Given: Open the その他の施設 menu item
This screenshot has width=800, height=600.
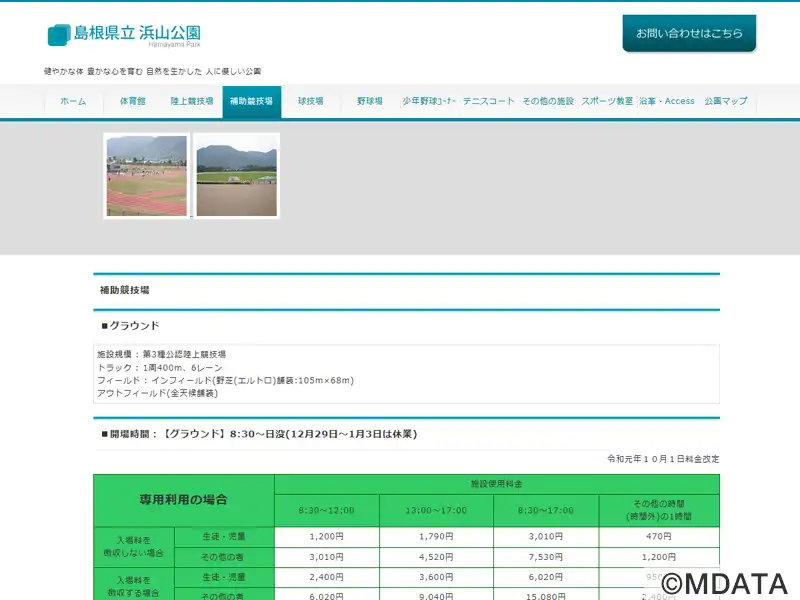Looking at the screenshot, I should (548, 102).
